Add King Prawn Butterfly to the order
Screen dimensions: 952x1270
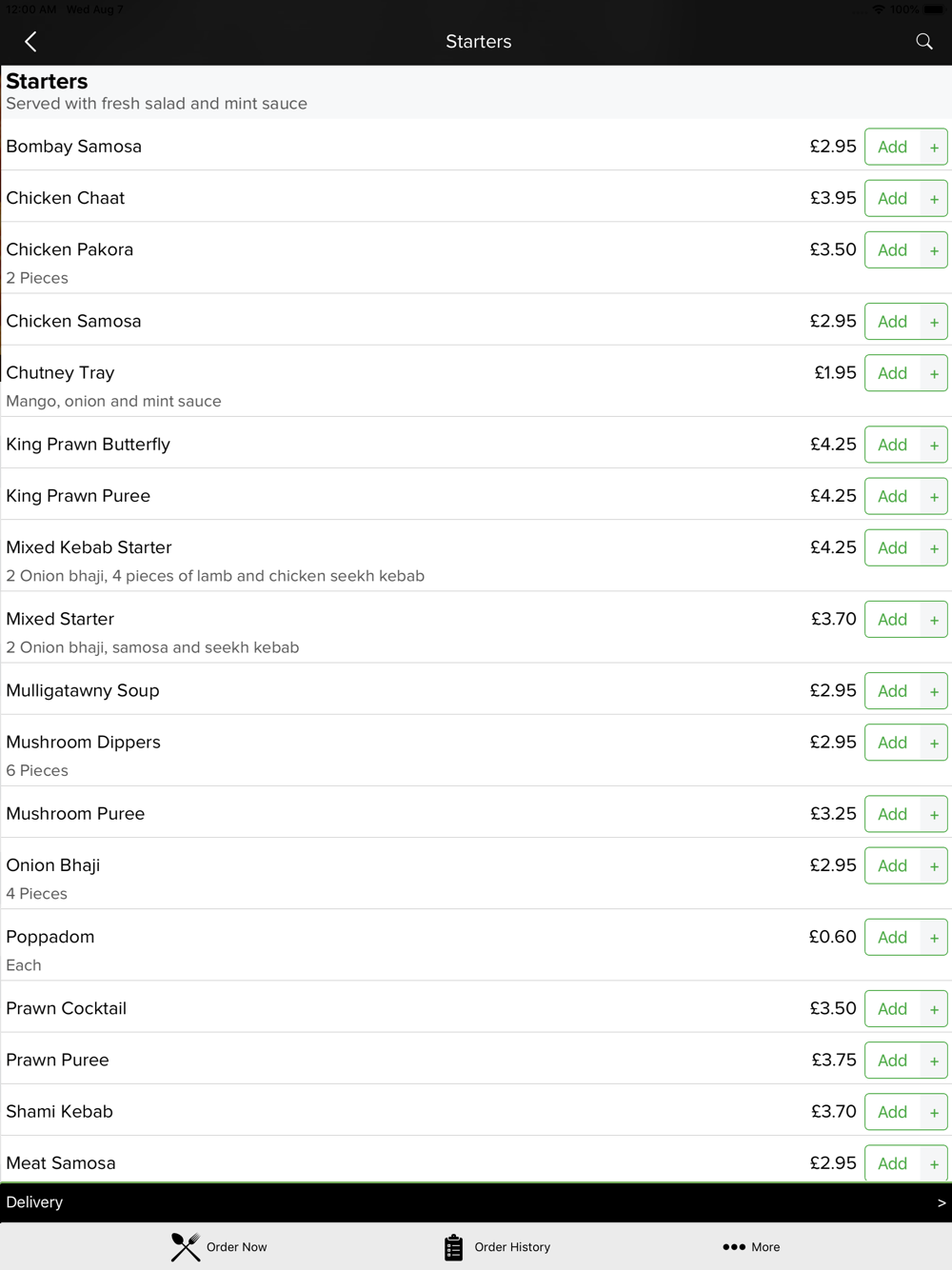892,445
